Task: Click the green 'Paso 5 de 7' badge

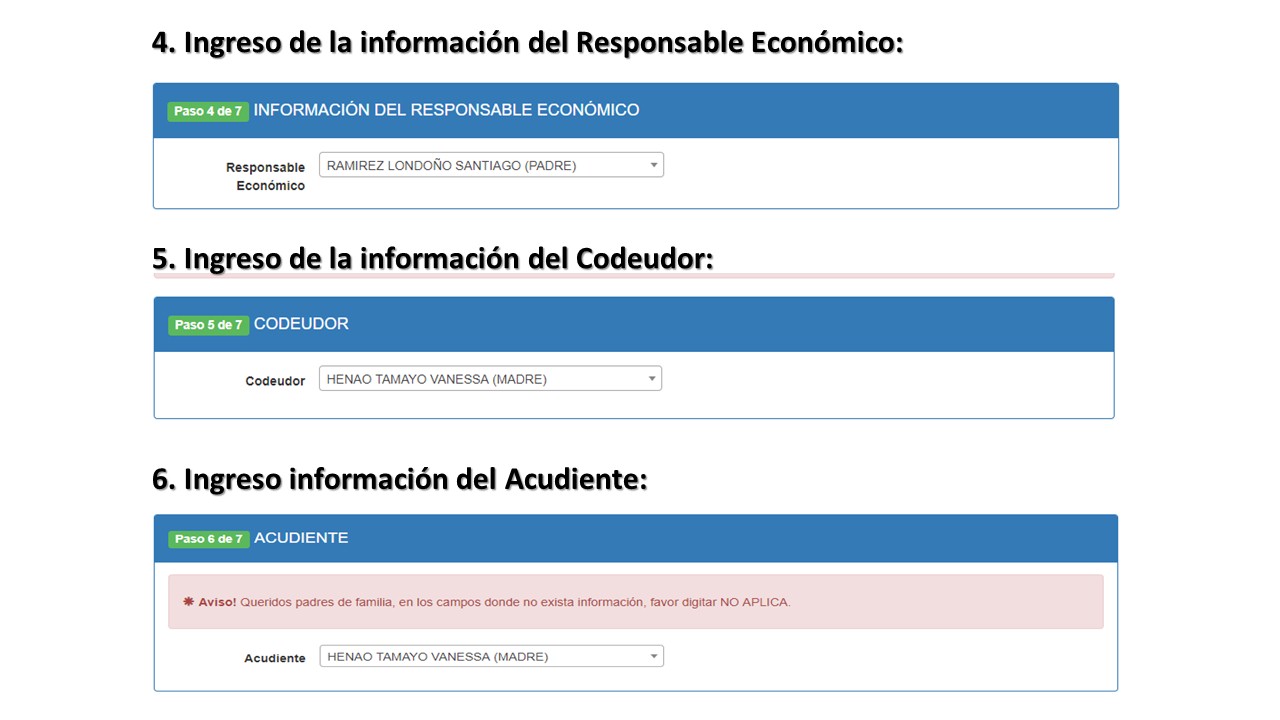Action: point(208,325)
